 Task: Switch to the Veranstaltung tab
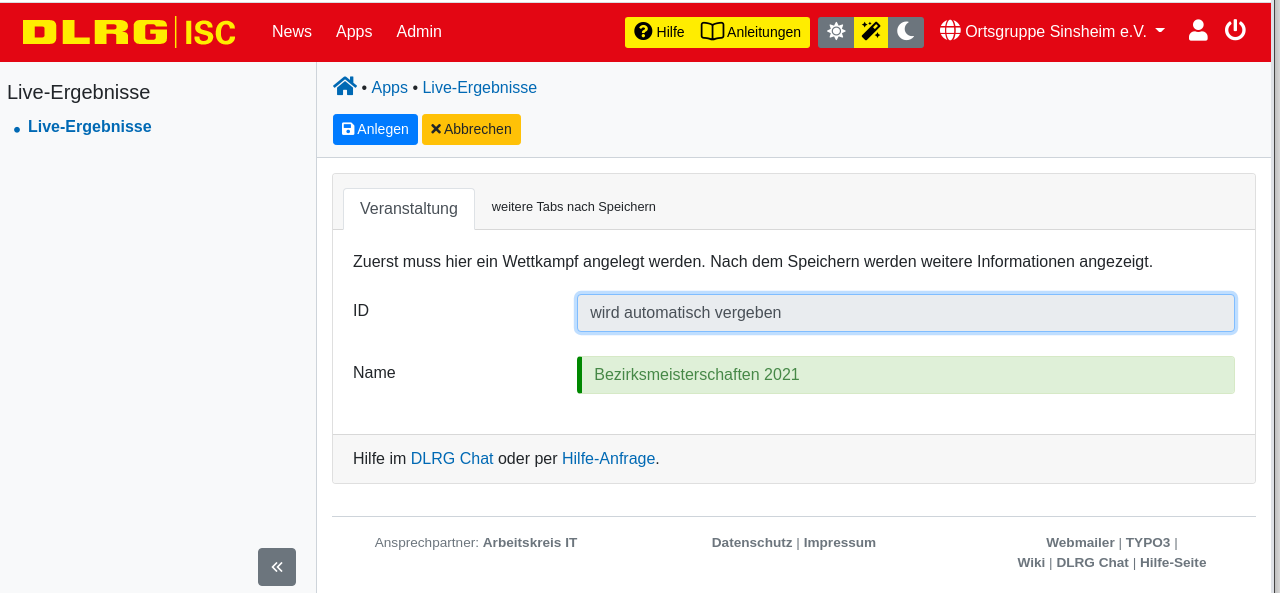(x=408, y=208)
